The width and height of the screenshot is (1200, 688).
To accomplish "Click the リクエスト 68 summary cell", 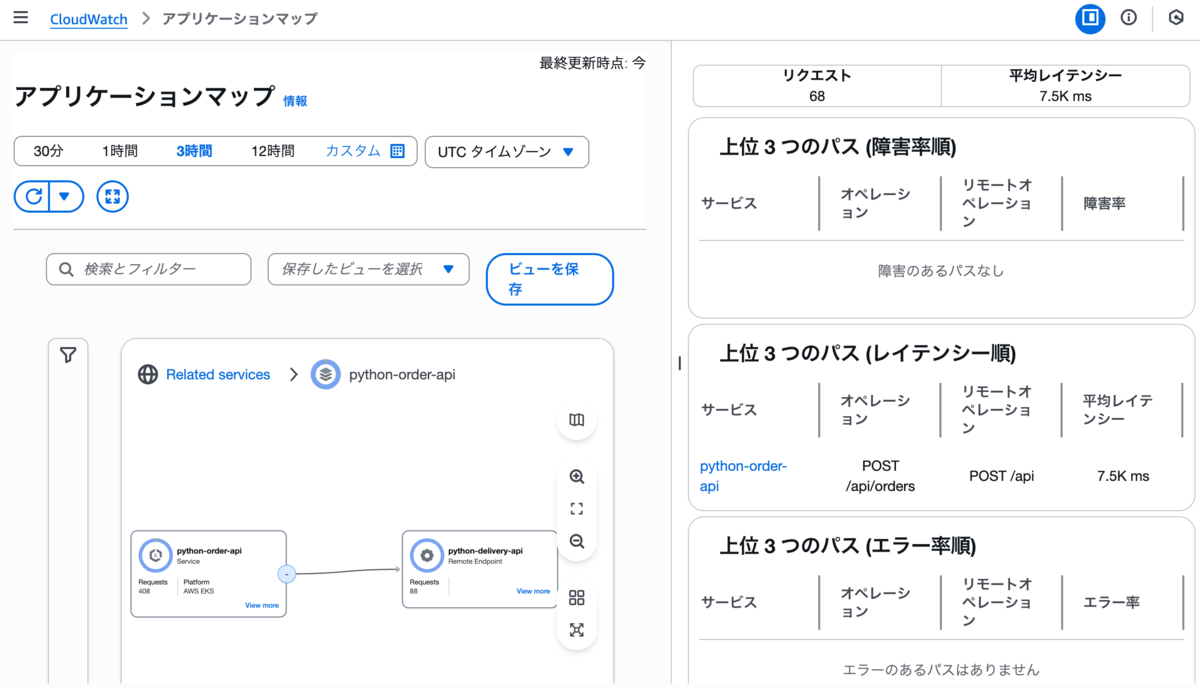I will tap(817, 86).
